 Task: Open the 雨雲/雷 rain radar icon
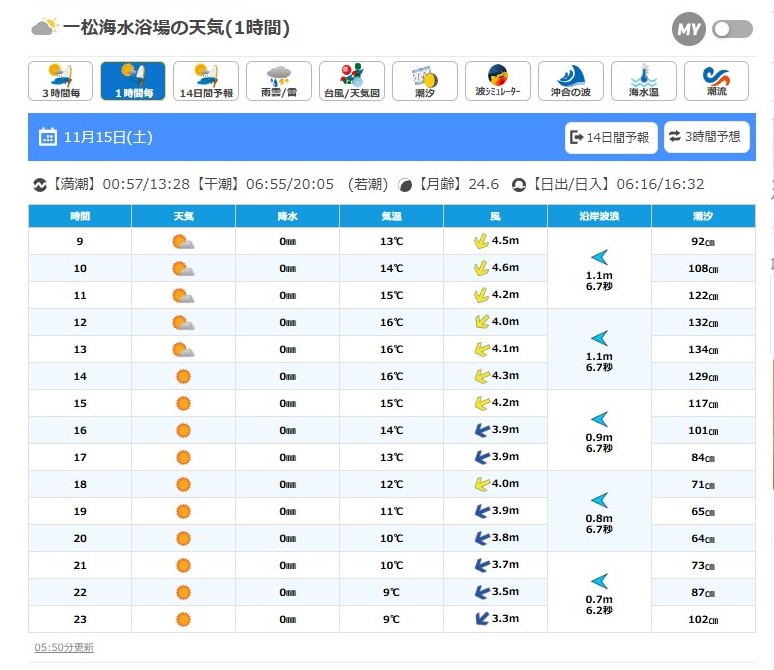point(279,81)
